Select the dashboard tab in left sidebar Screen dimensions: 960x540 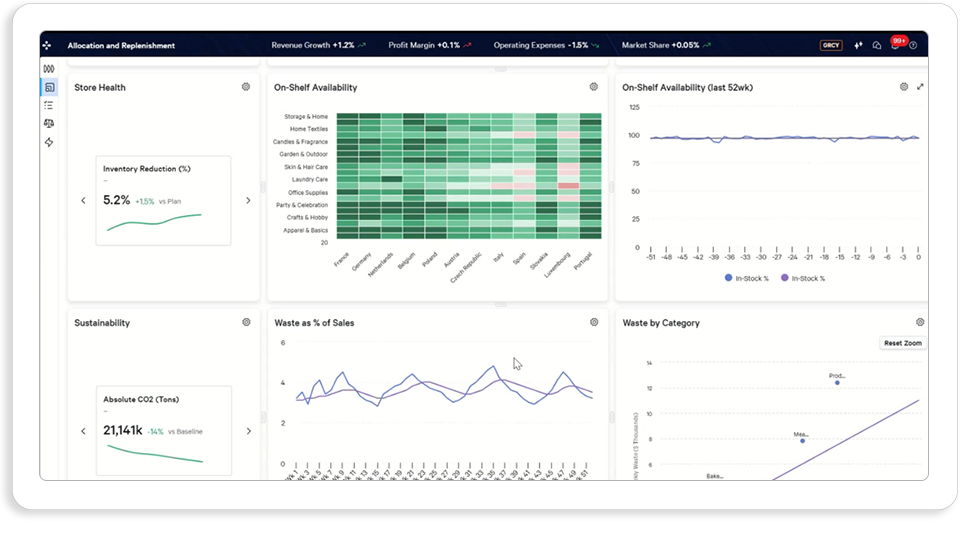[x=49, y=87]
